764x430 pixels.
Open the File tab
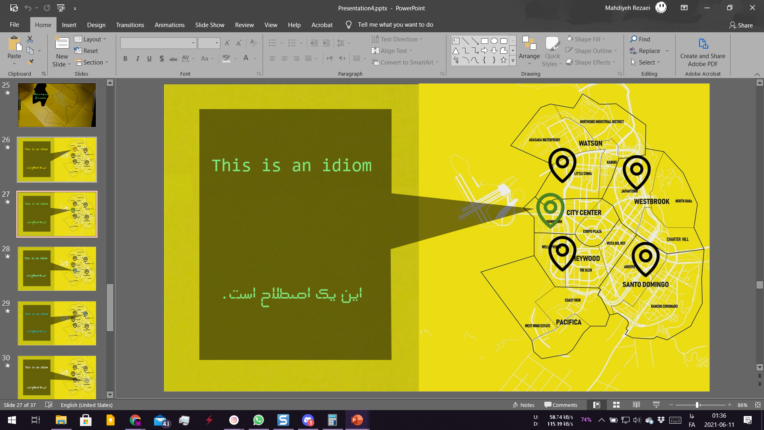click(14, 25)
